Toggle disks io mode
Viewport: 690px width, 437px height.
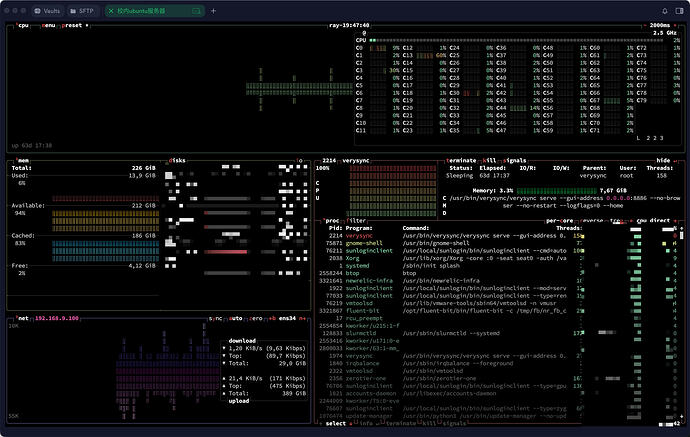[300, 161]
